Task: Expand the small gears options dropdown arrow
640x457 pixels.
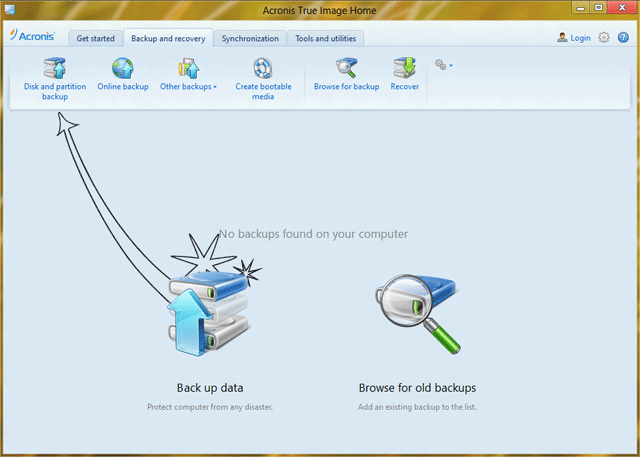Action: 451,66
